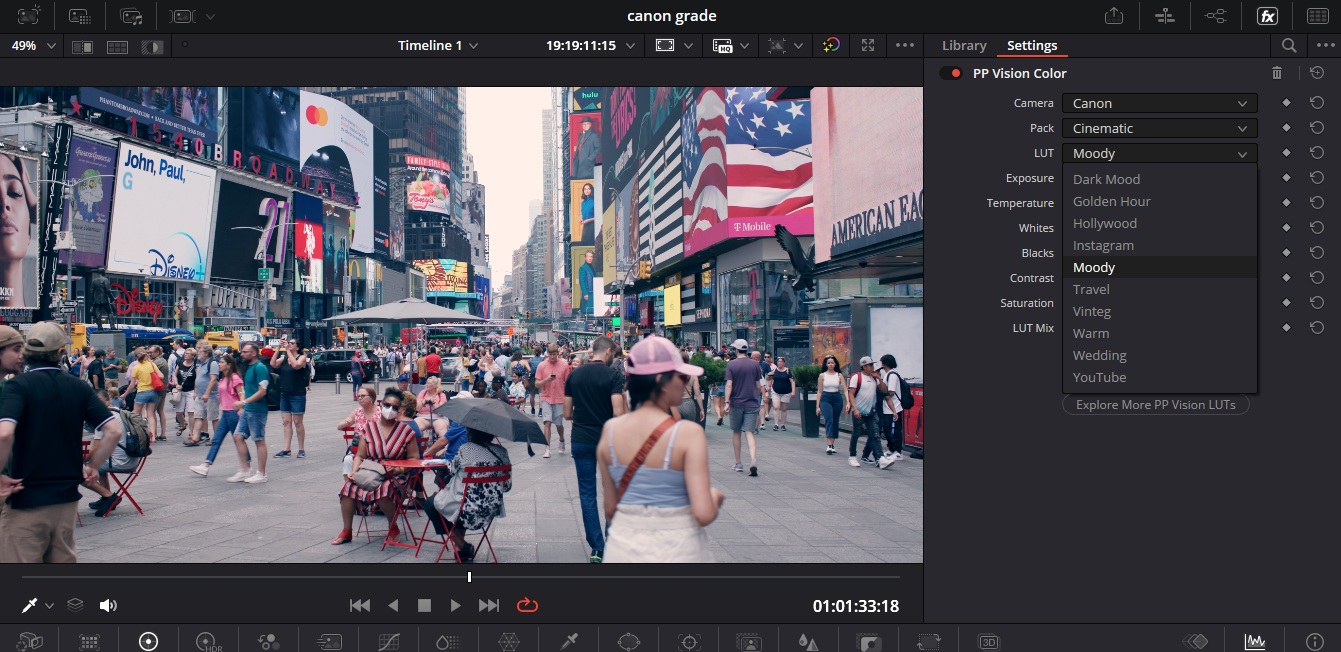
Task: Open the Power Window palette
Action: click(x=628, y=642)
